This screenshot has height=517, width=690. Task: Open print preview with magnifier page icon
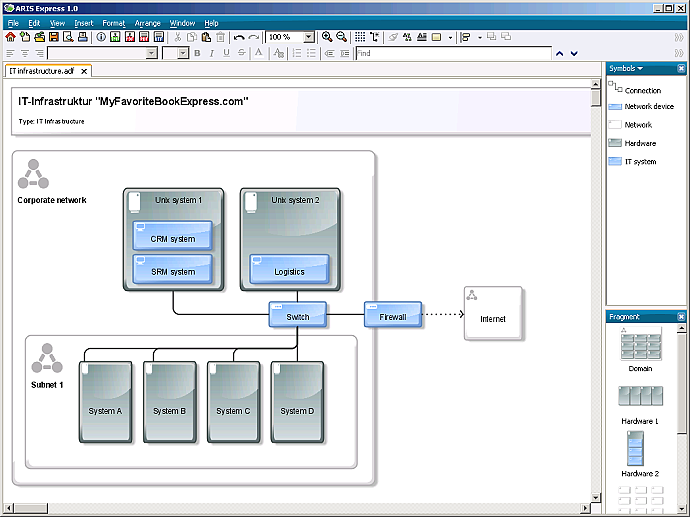point(68,37)
